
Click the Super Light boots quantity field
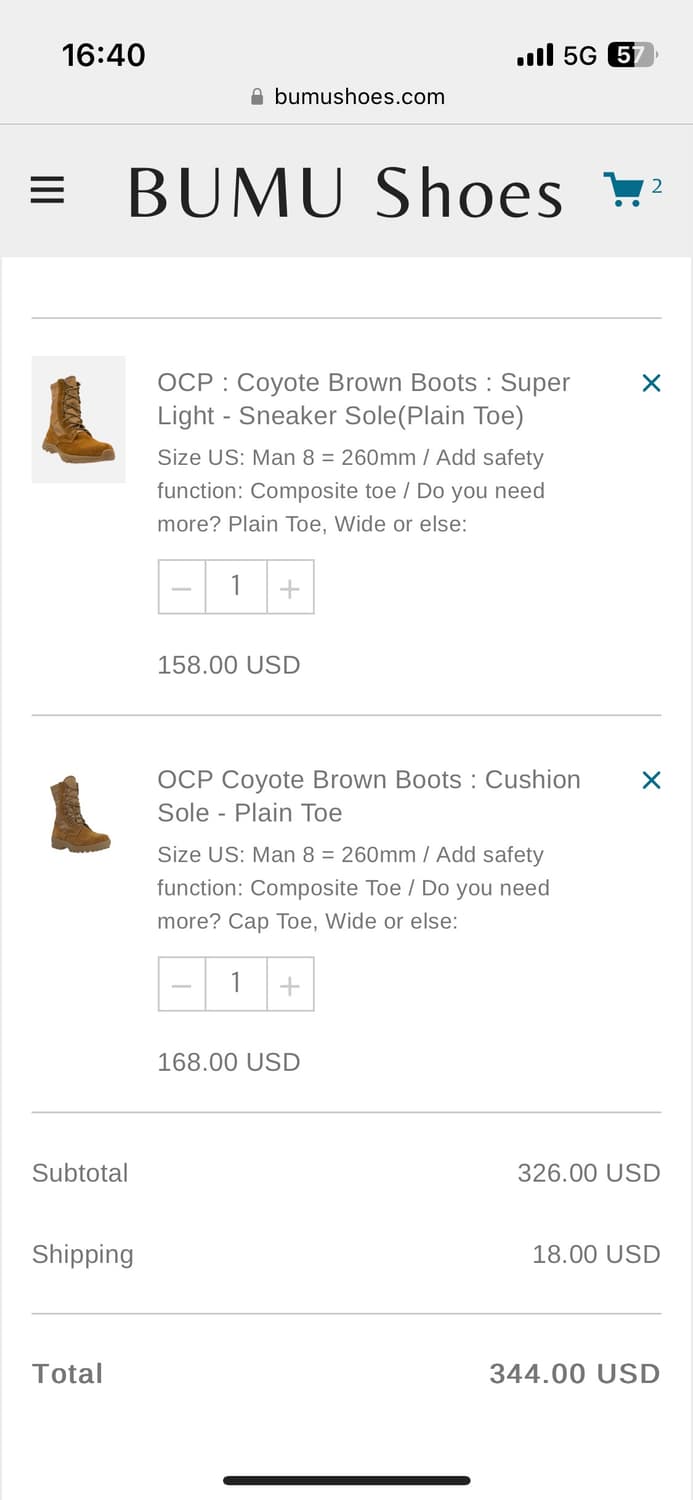pos(236,587)
